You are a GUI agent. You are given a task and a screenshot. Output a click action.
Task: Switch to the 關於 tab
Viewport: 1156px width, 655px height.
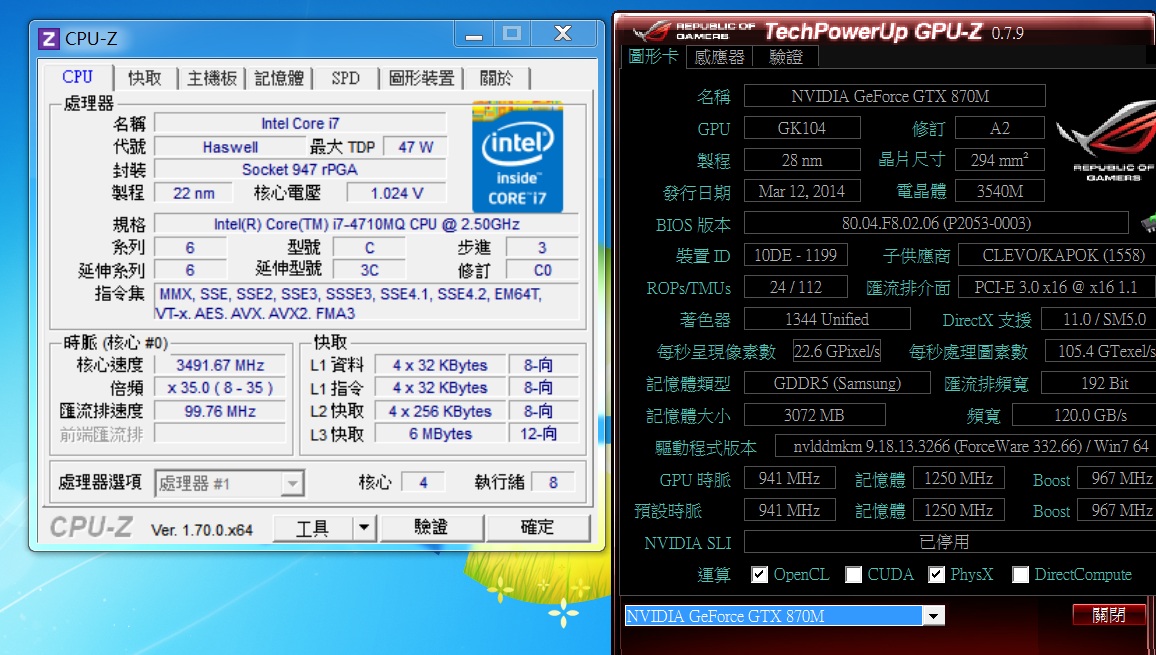(496, 78)
